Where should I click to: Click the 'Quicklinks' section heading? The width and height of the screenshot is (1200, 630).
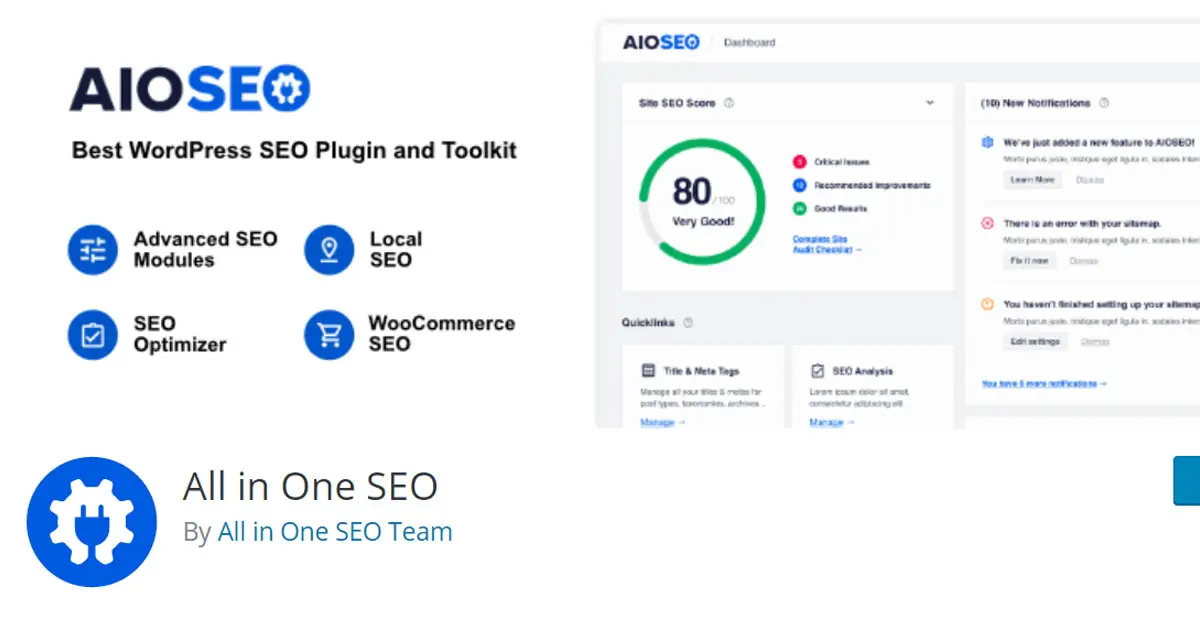(x=648, y=323)
